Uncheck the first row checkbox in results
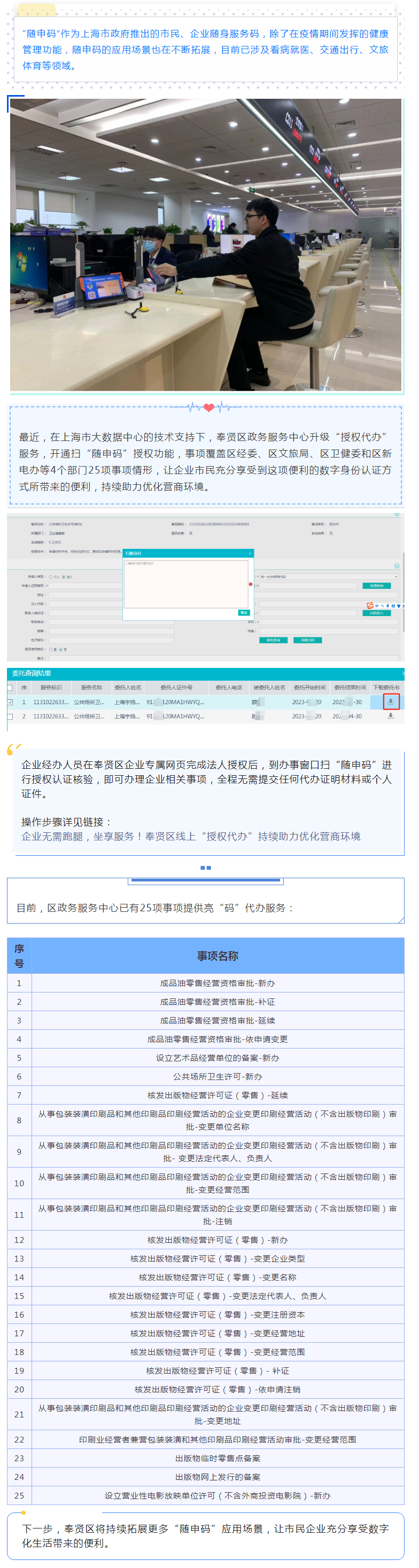The image size is (419, 1568). point(10,702)
